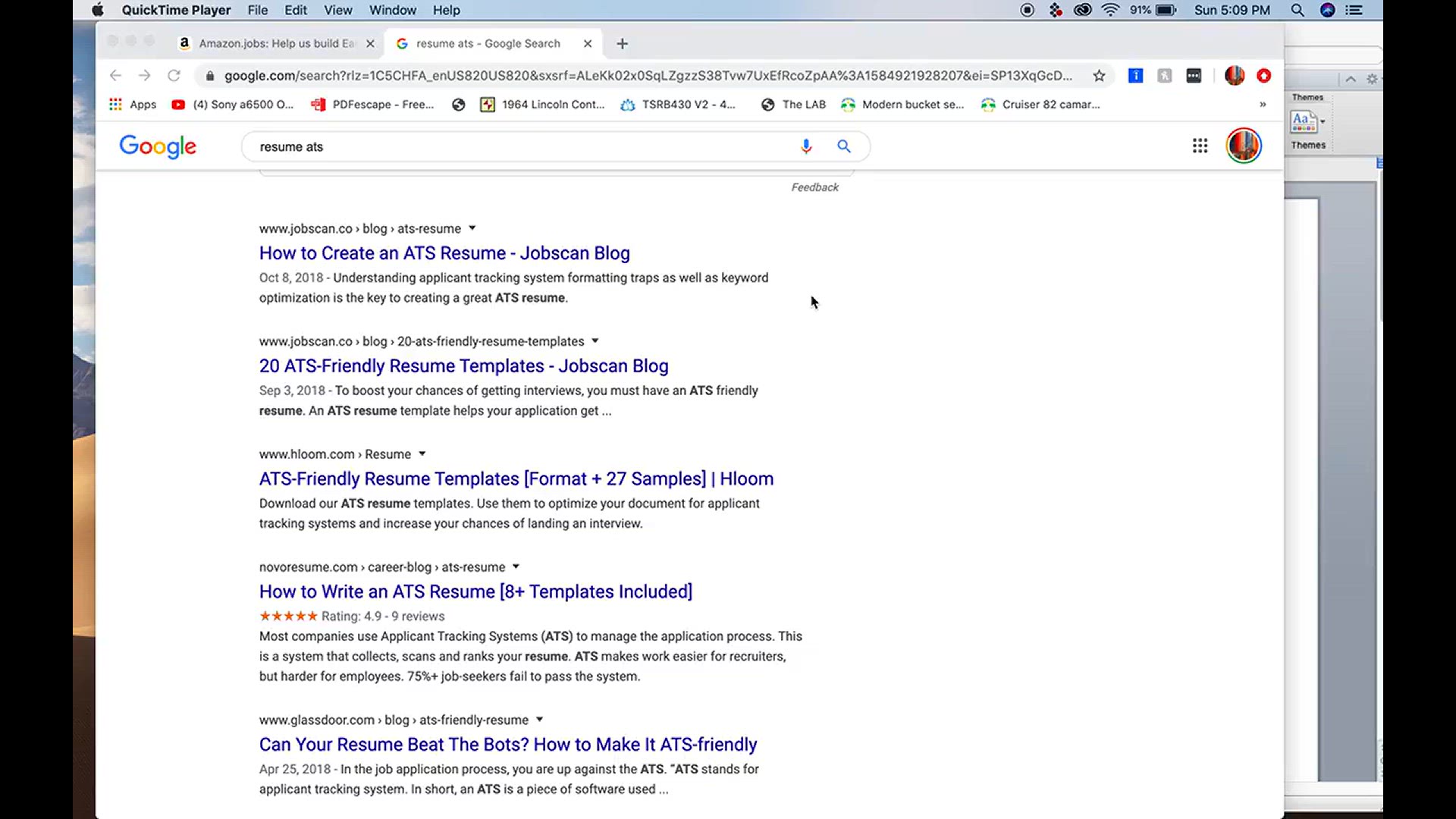This screenshot has height=819, width=1456.
Task: Click the Google search magnifier button
Action: click(844, 146)
